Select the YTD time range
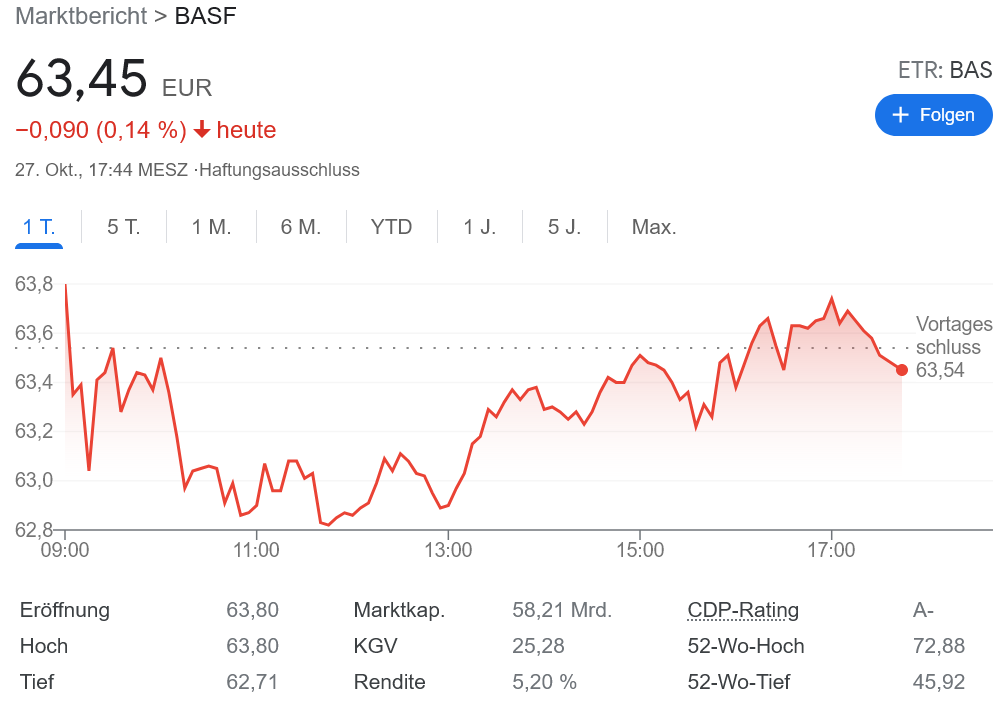Image resolution: width=993 pixels, height=710 pixels. 391,227
